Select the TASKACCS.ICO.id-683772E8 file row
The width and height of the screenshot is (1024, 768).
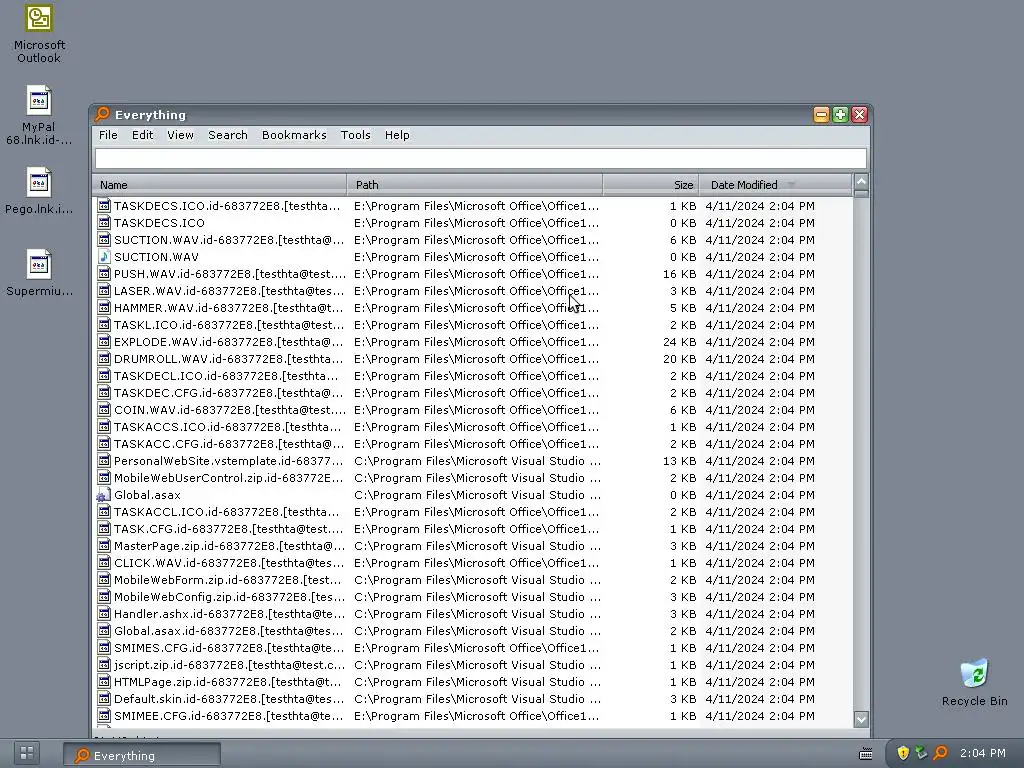pos(473,426)
